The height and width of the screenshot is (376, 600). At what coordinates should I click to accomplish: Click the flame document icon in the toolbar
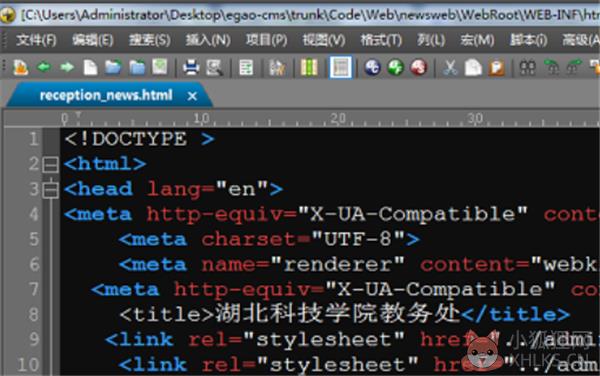(x=21, y=68)
